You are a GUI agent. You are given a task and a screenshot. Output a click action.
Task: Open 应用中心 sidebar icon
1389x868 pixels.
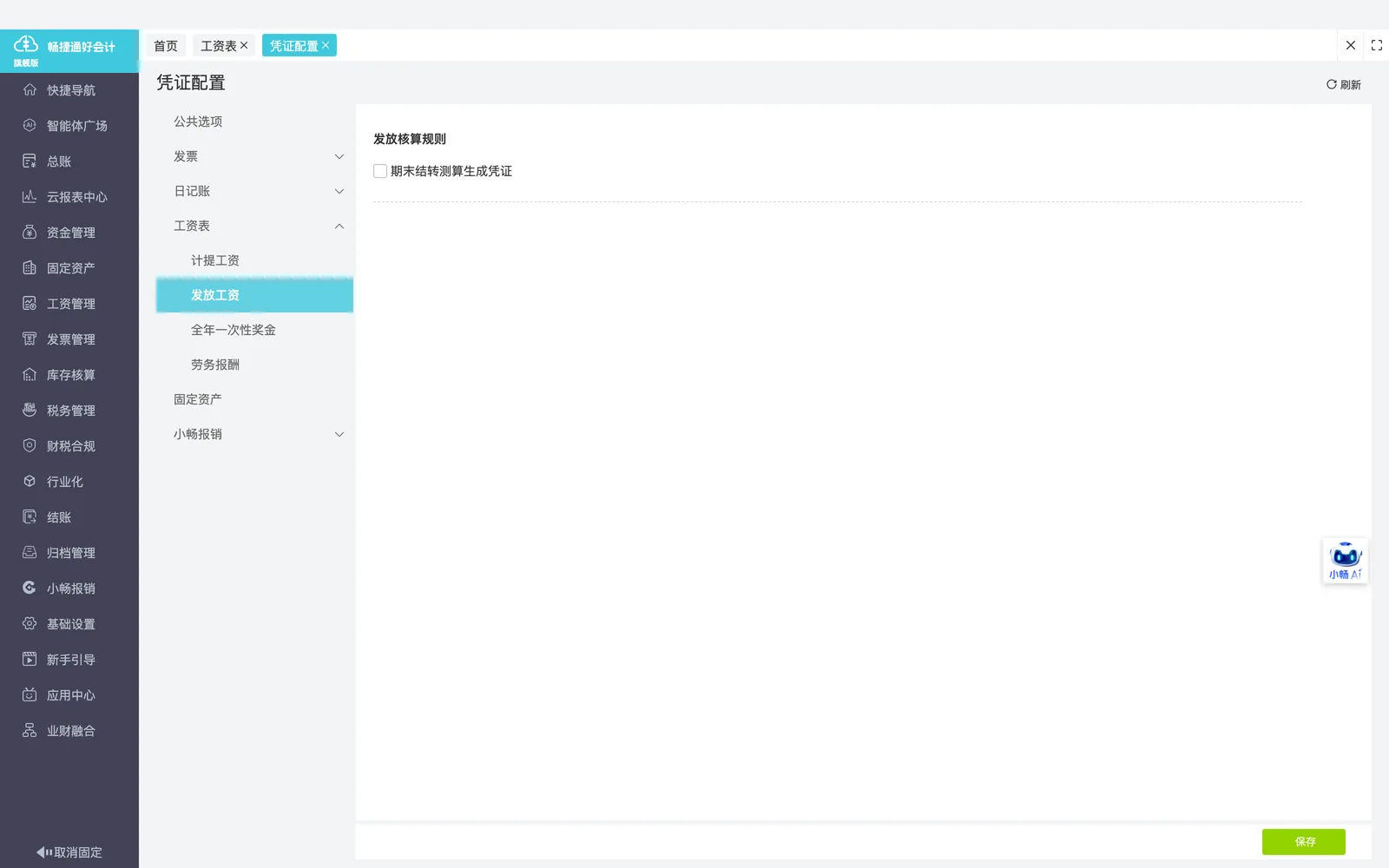30,694
